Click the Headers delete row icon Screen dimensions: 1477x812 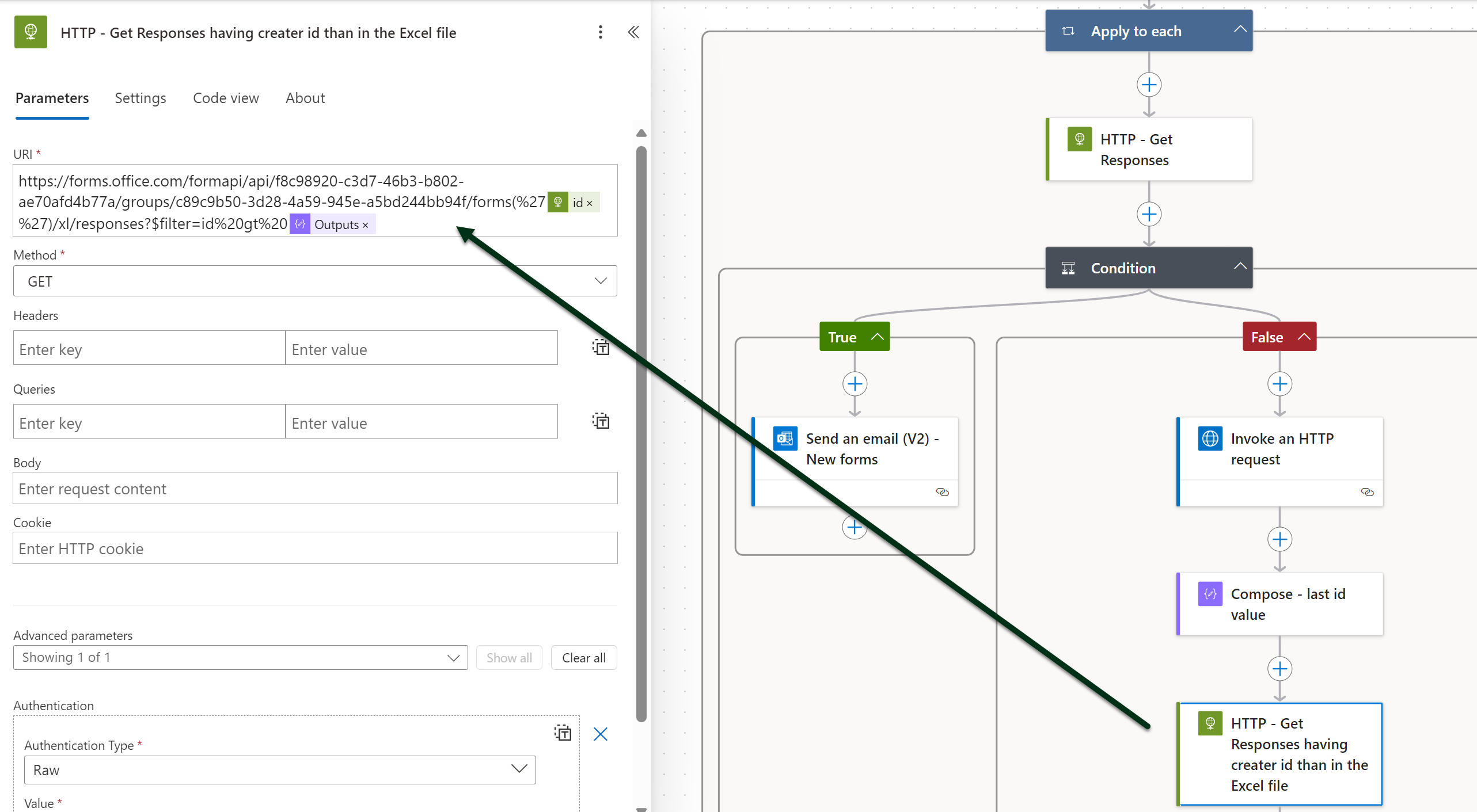601,348
